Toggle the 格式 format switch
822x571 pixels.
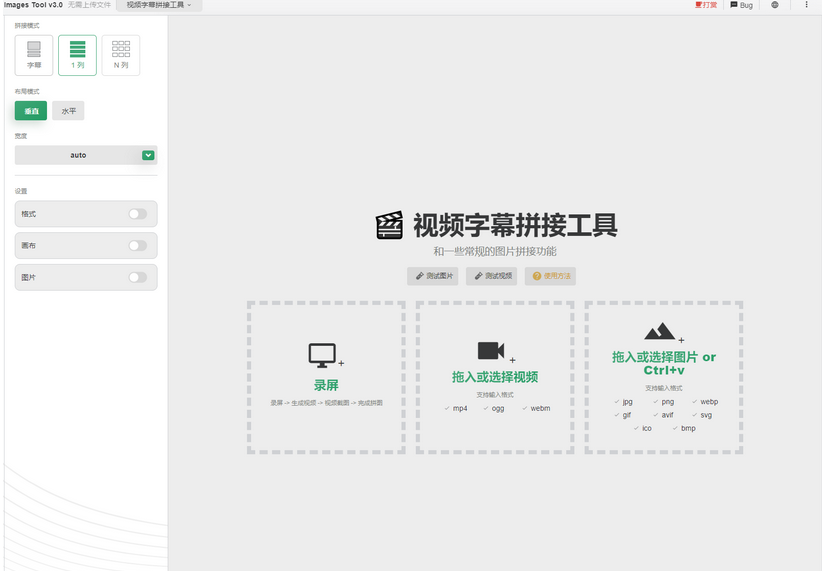[138, 214]
